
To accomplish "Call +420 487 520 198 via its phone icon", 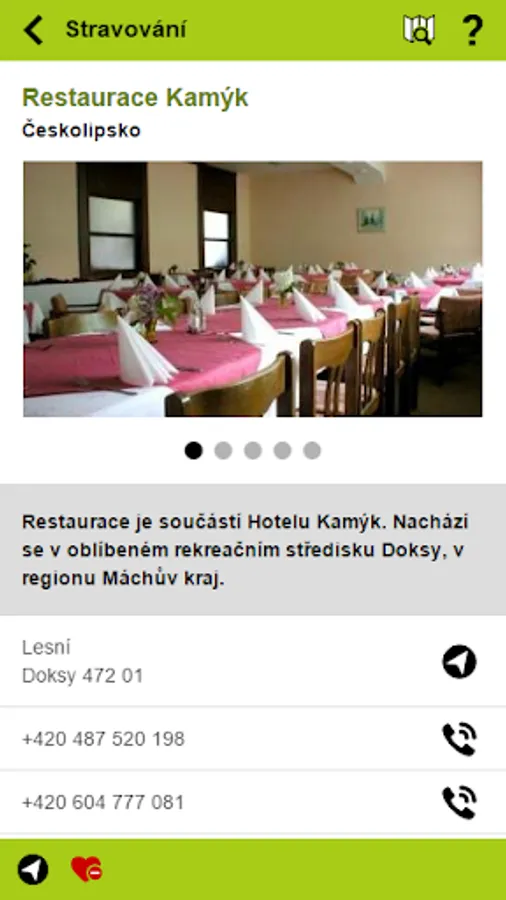I will [x=459, y=739].
